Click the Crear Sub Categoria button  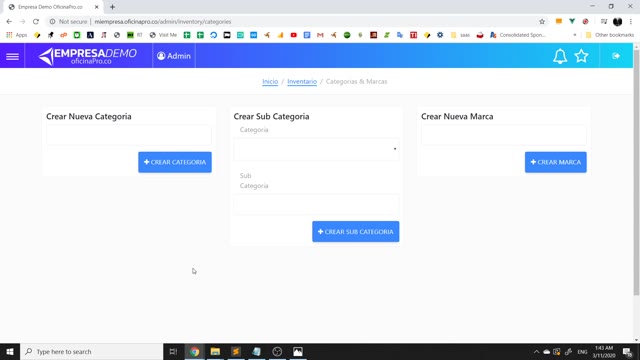point(356,231)
